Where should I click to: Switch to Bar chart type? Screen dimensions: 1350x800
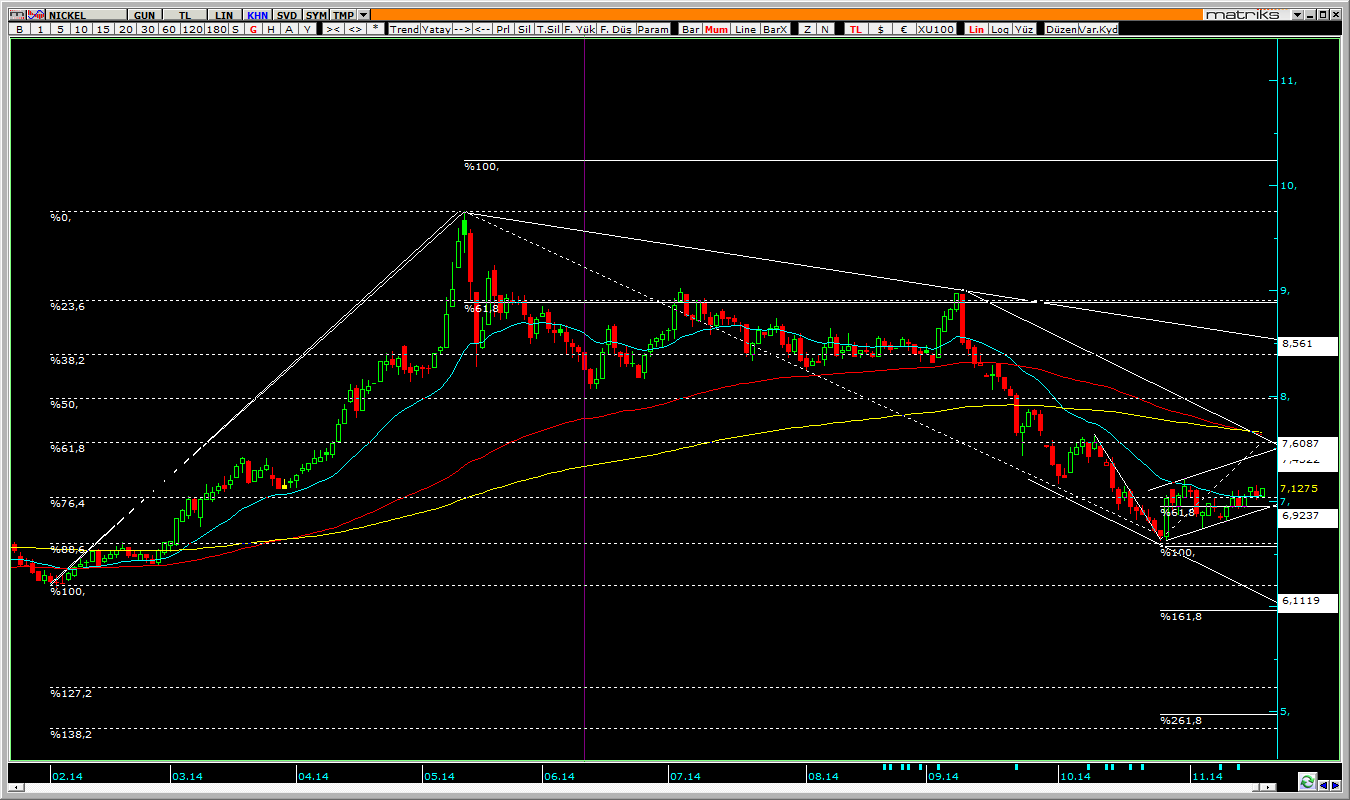pyautogui.click(x=691, y=29)
